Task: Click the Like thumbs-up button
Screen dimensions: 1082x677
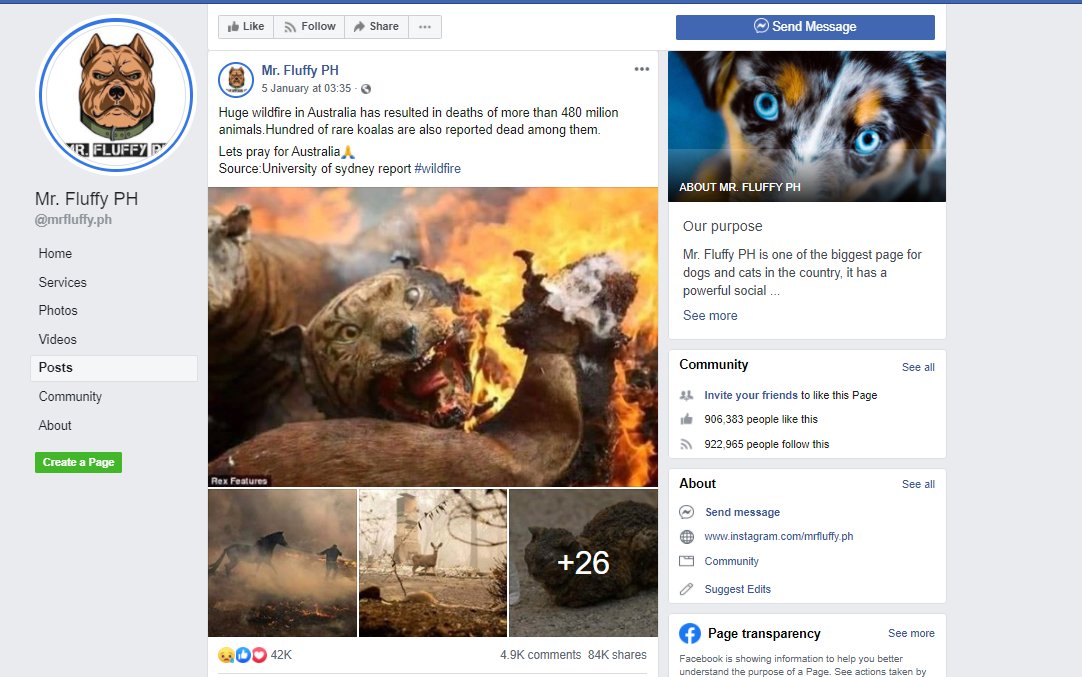Action: [x=246, y=26]
